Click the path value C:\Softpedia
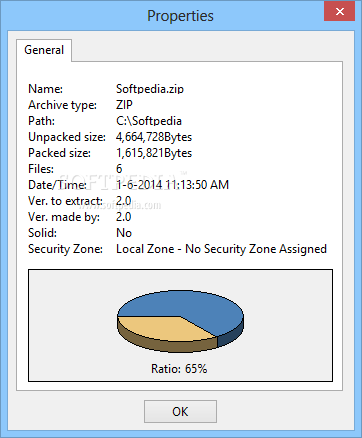The image size is (362, 438). [x=149, y=121]
